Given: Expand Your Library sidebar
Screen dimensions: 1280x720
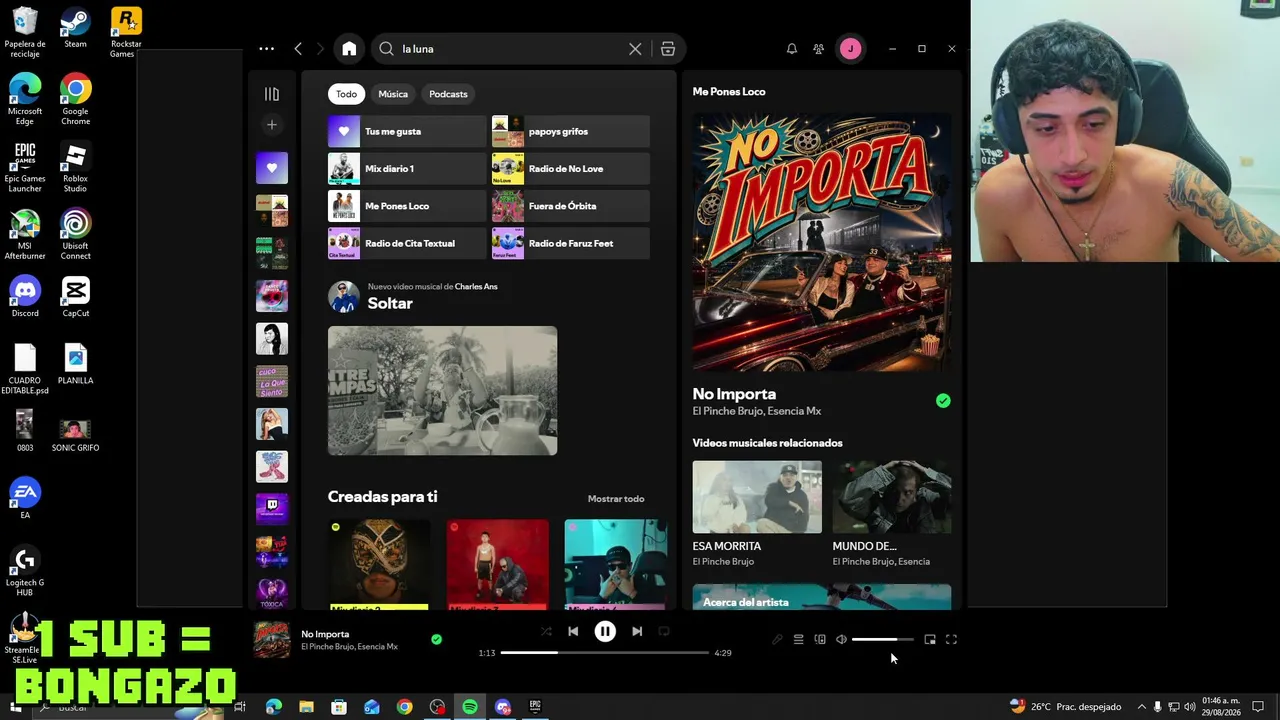Looking at the screenshot, I should 272,94.
